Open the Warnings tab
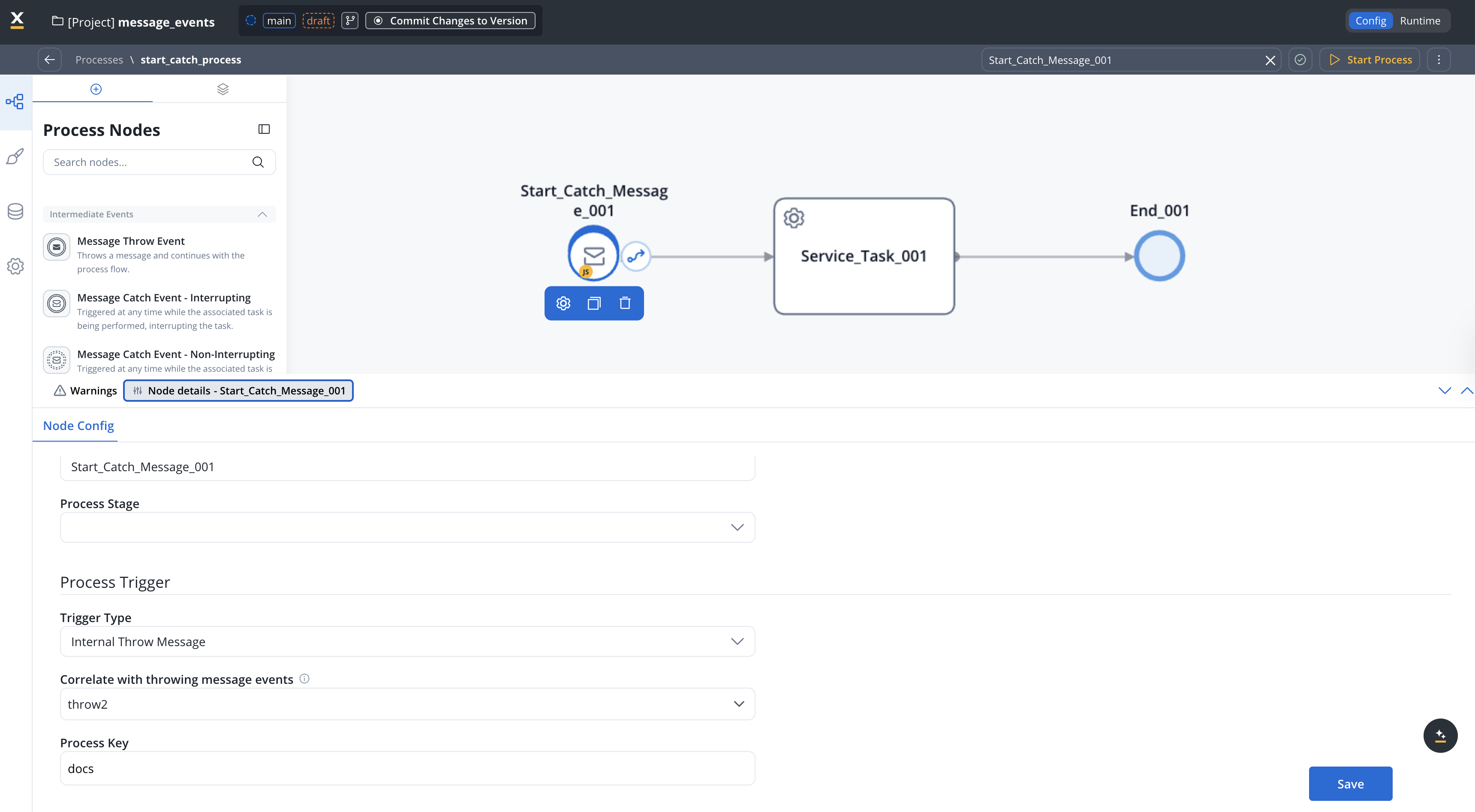The width and height of the screenshot is (1475, 812). tap(86, 391)
